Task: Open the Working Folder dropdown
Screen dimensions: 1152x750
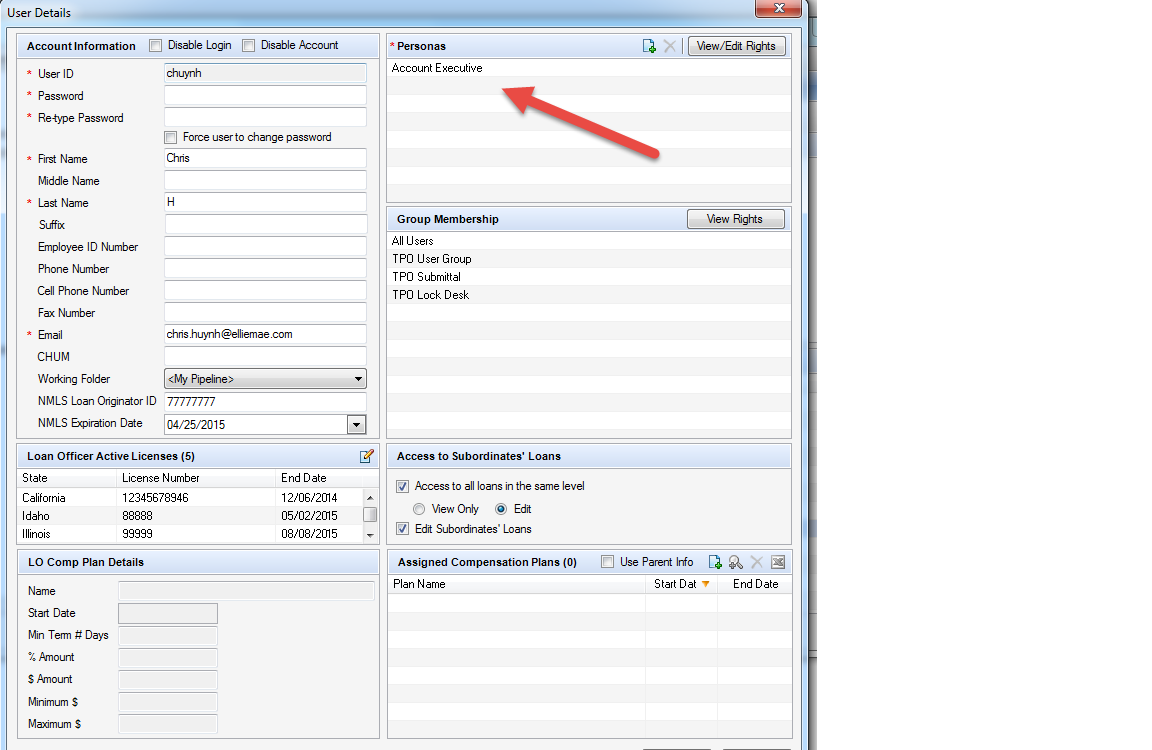Action: pos(358,379)
